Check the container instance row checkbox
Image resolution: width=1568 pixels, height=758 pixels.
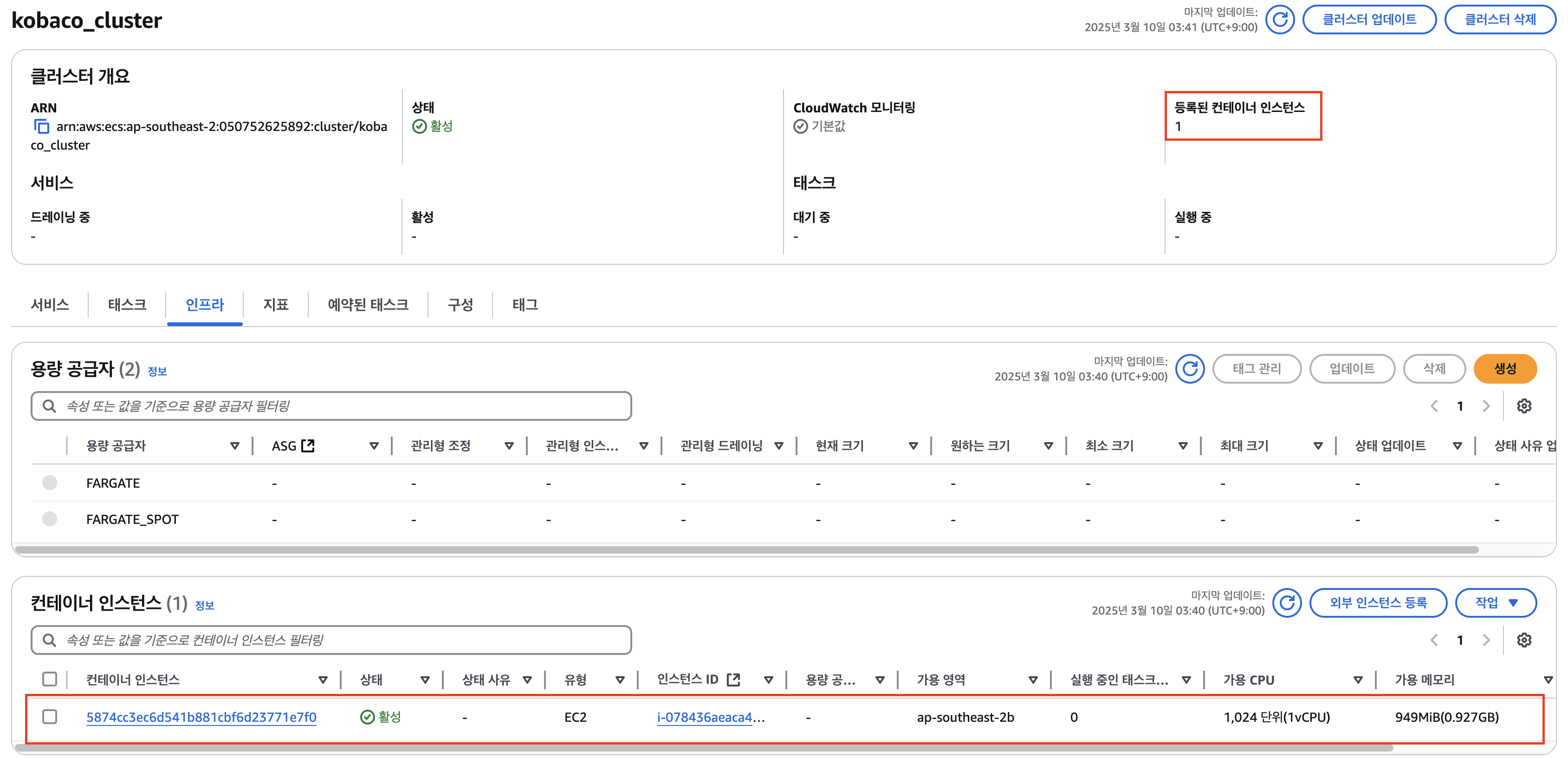pyautogui.click(x=50, y=717)
